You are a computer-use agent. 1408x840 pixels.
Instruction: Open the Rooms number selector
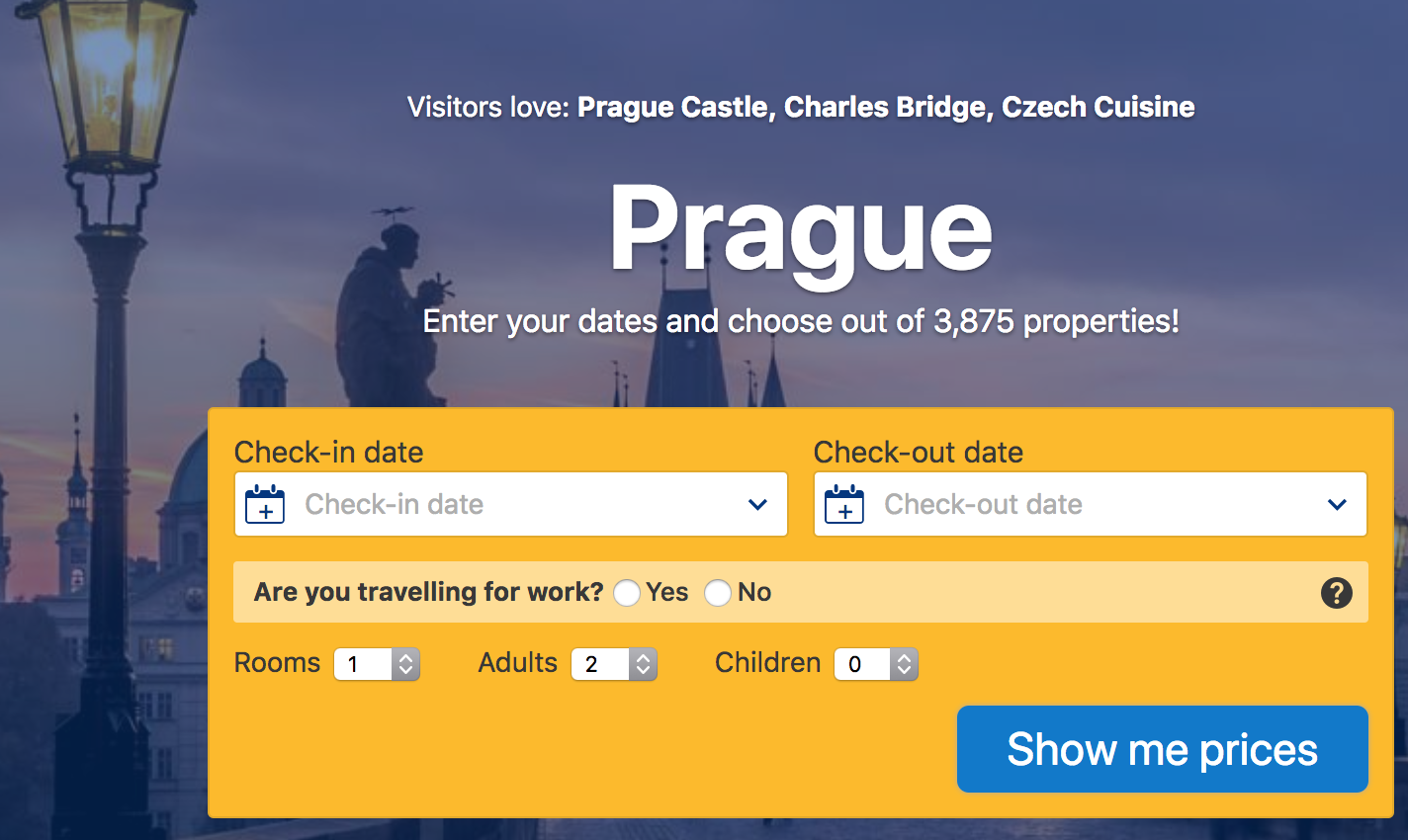coord(377,664)
